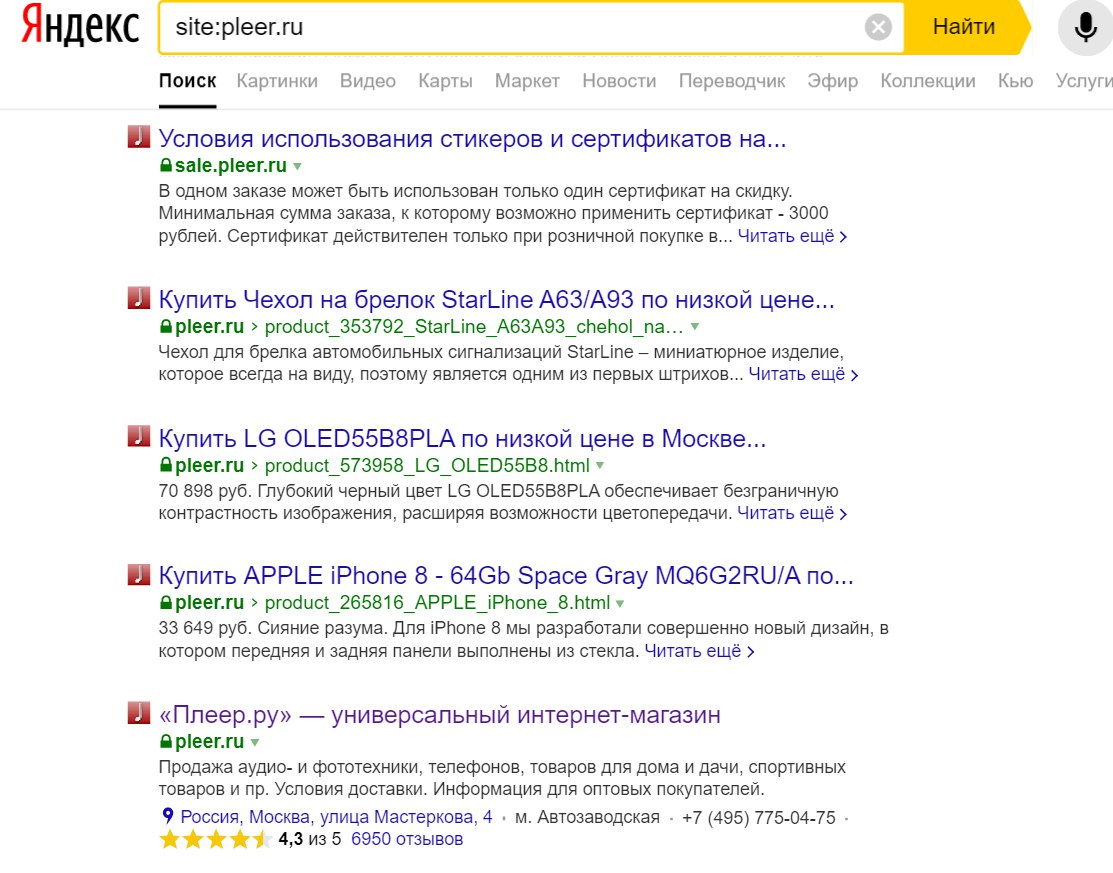This screenshot has height=873, width=1113.
Task: Click favicon beside LG OLED55B8PLA result
Action: pos(138,436)
